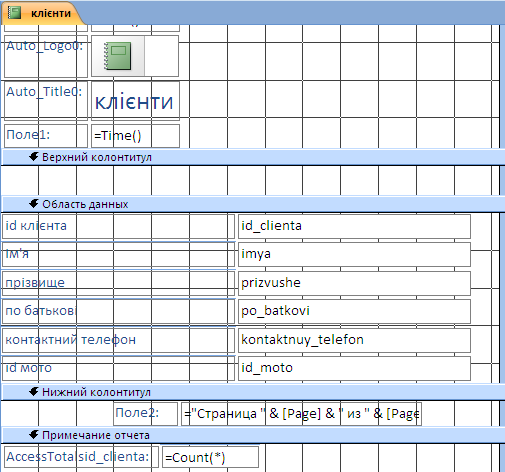Select the Поле2 label
The image size is (505, 472).
(145, 414)
